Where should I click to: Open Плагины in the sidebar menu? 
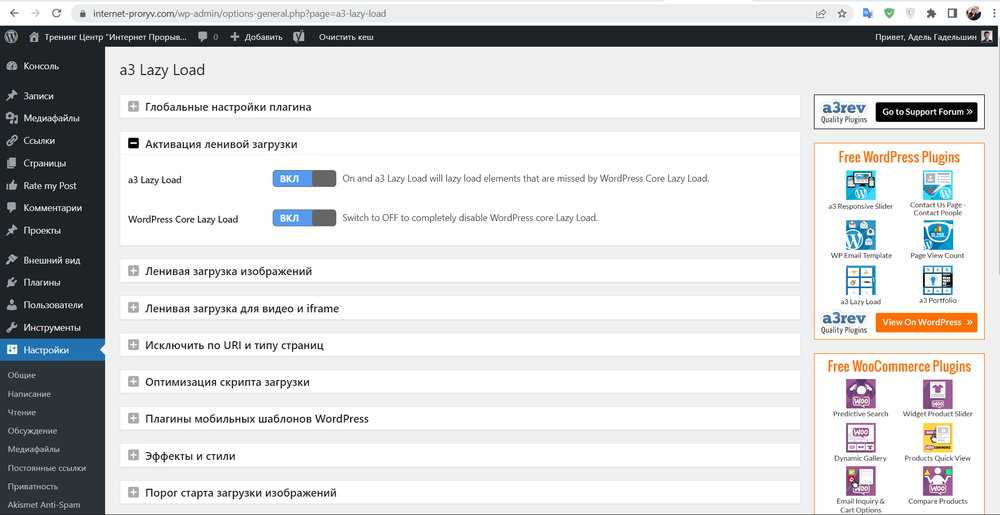42,282
